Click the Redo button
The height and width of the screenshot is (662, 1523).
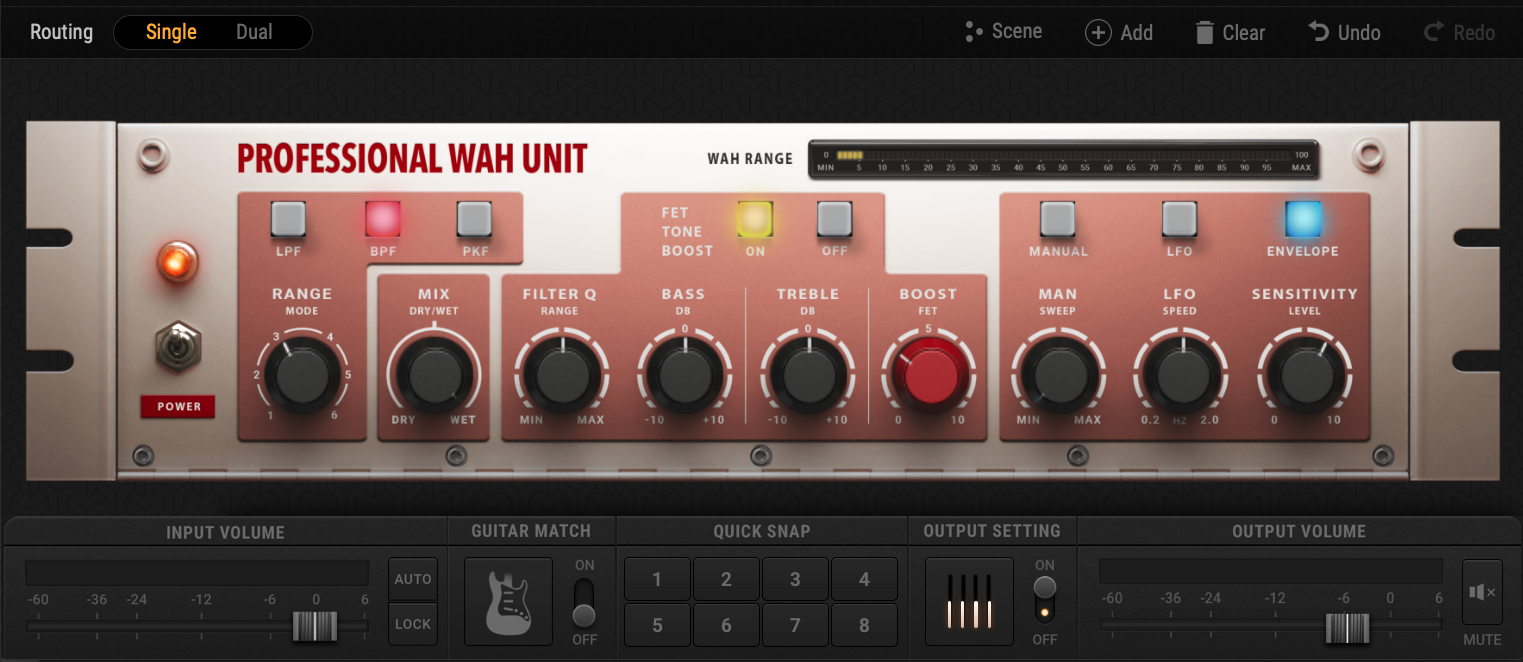pyautogui.click(x=1459, y=33)
